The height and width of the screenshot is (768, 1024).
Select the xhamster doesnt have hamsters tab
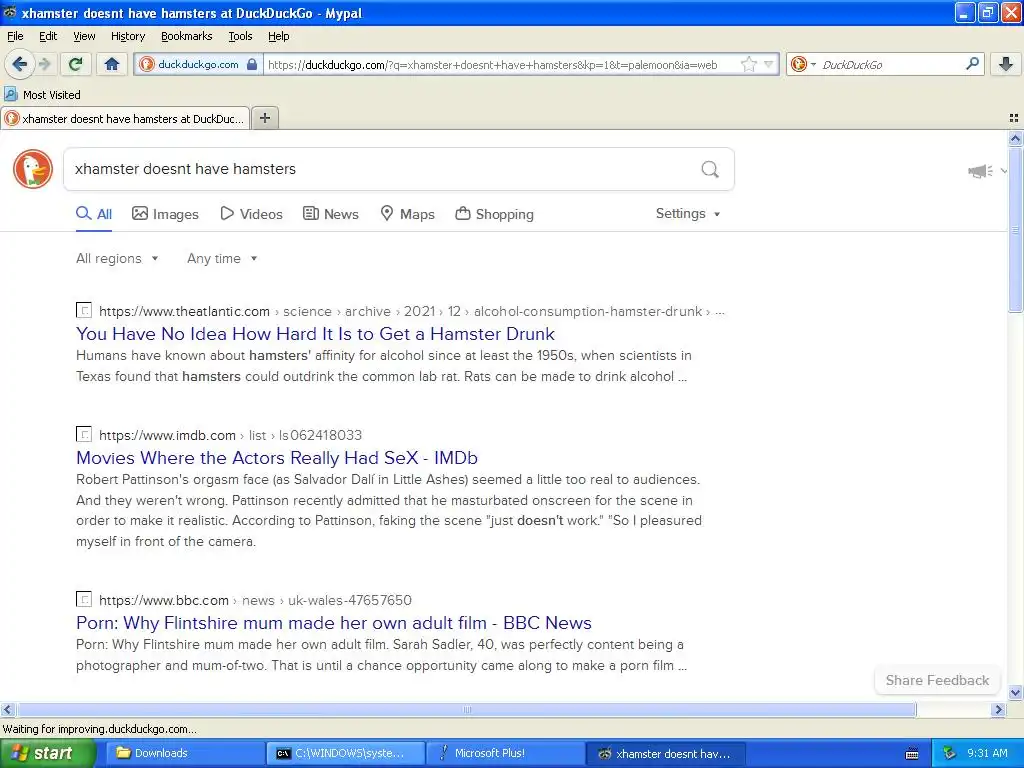(125, 119)
